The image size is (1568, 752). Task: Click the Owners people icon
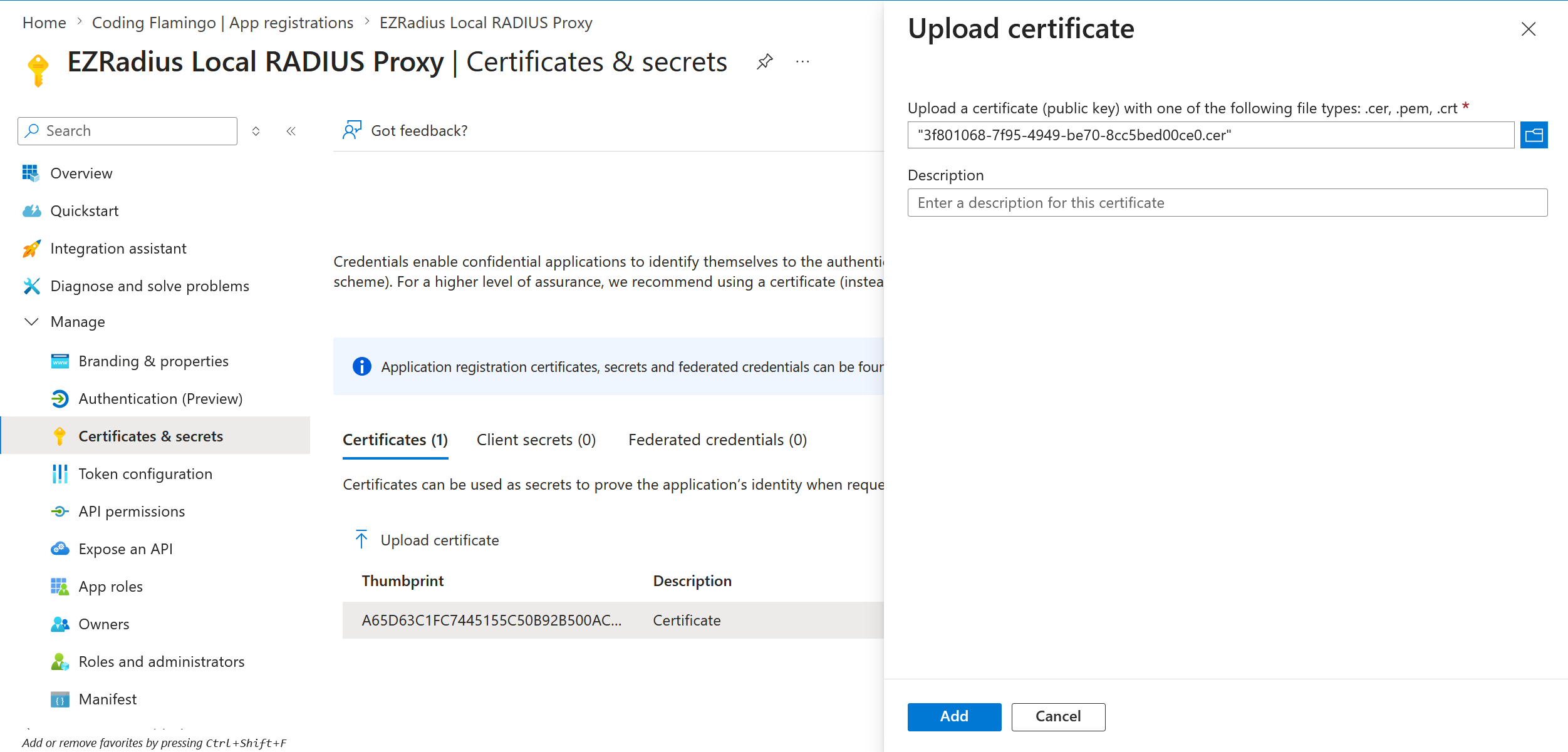click(60, 624)
